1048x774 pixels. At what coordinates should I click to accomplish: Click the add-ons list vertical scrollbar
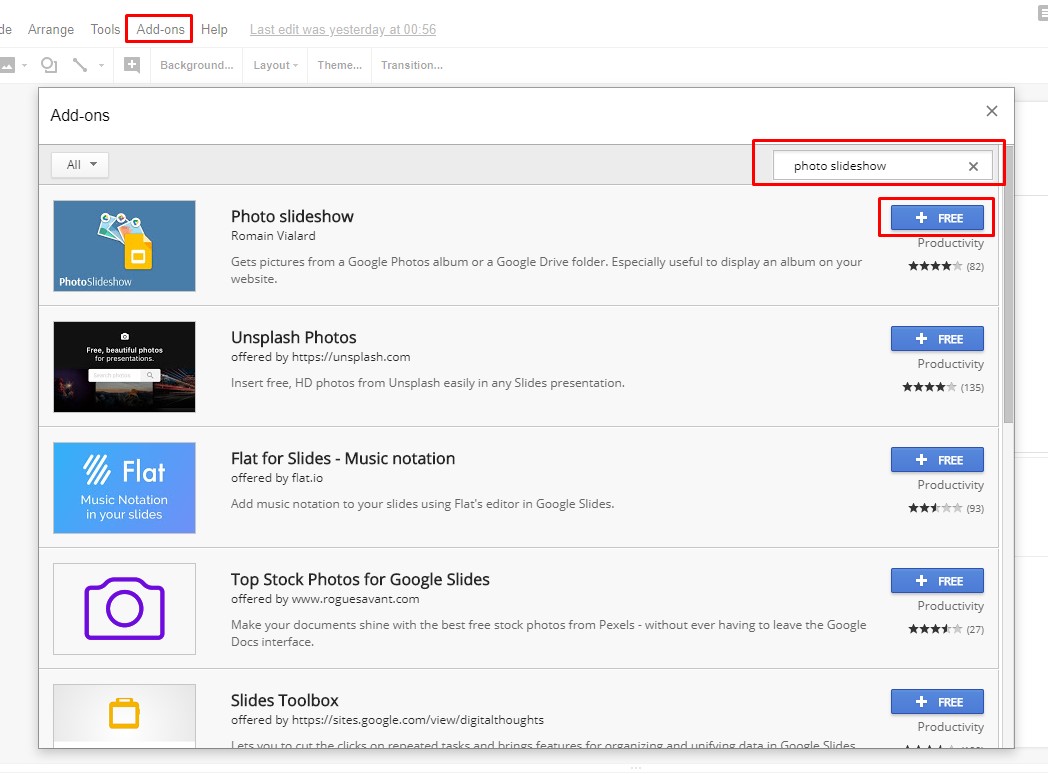[x=1009, y=285]
